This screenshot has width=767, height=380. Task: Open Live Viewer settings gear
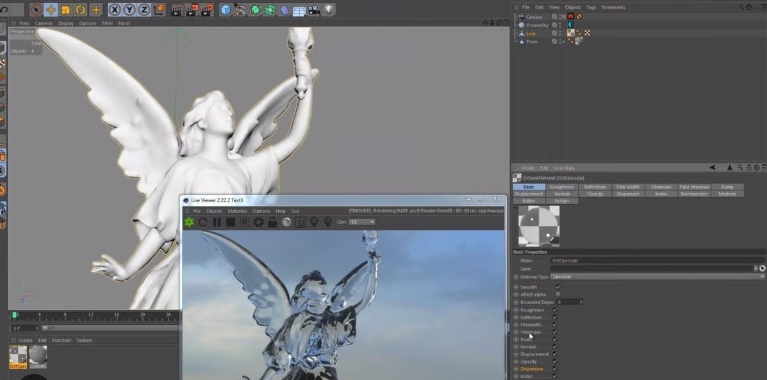point(258,223)
